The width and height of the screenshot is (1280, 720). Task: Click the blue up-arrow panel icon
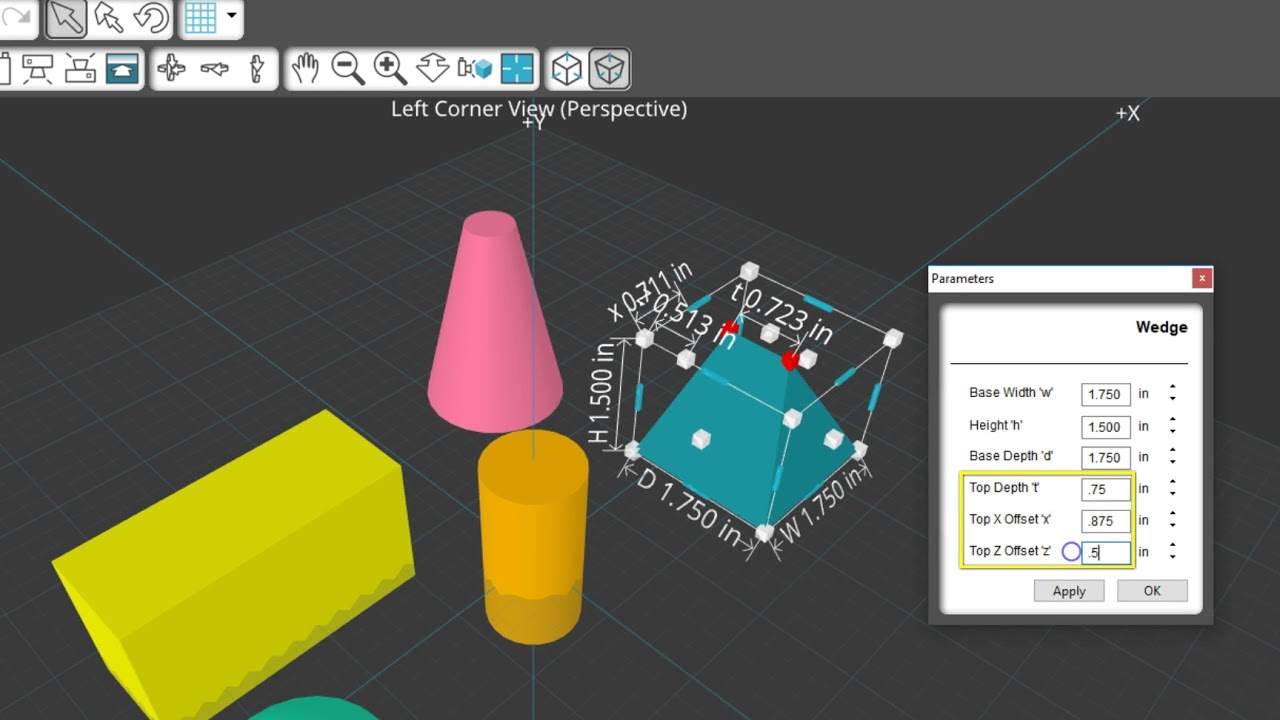[x=122, y=68]
